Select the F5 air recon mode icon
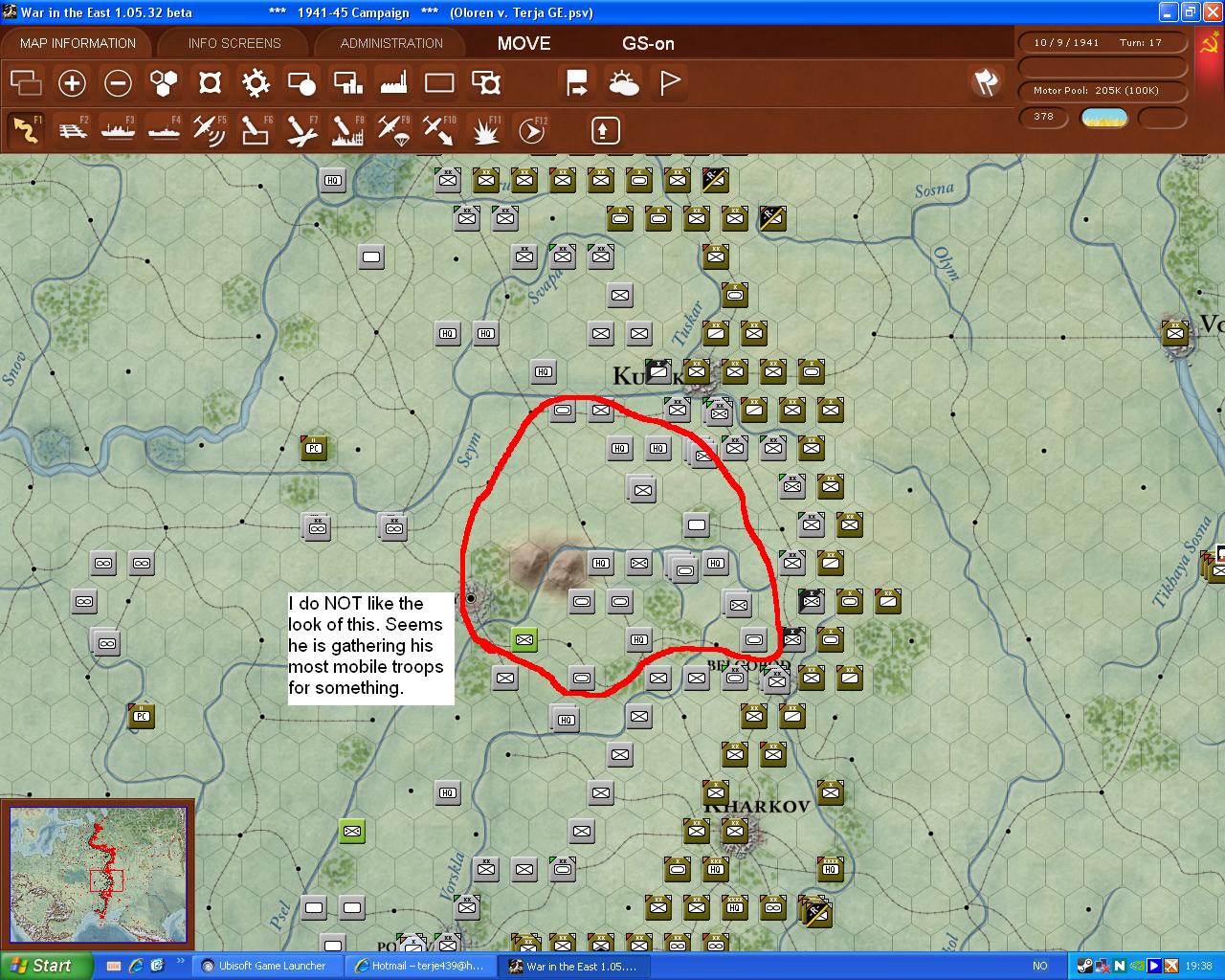This screenshot has height=980, width=1225. [210, 130]
